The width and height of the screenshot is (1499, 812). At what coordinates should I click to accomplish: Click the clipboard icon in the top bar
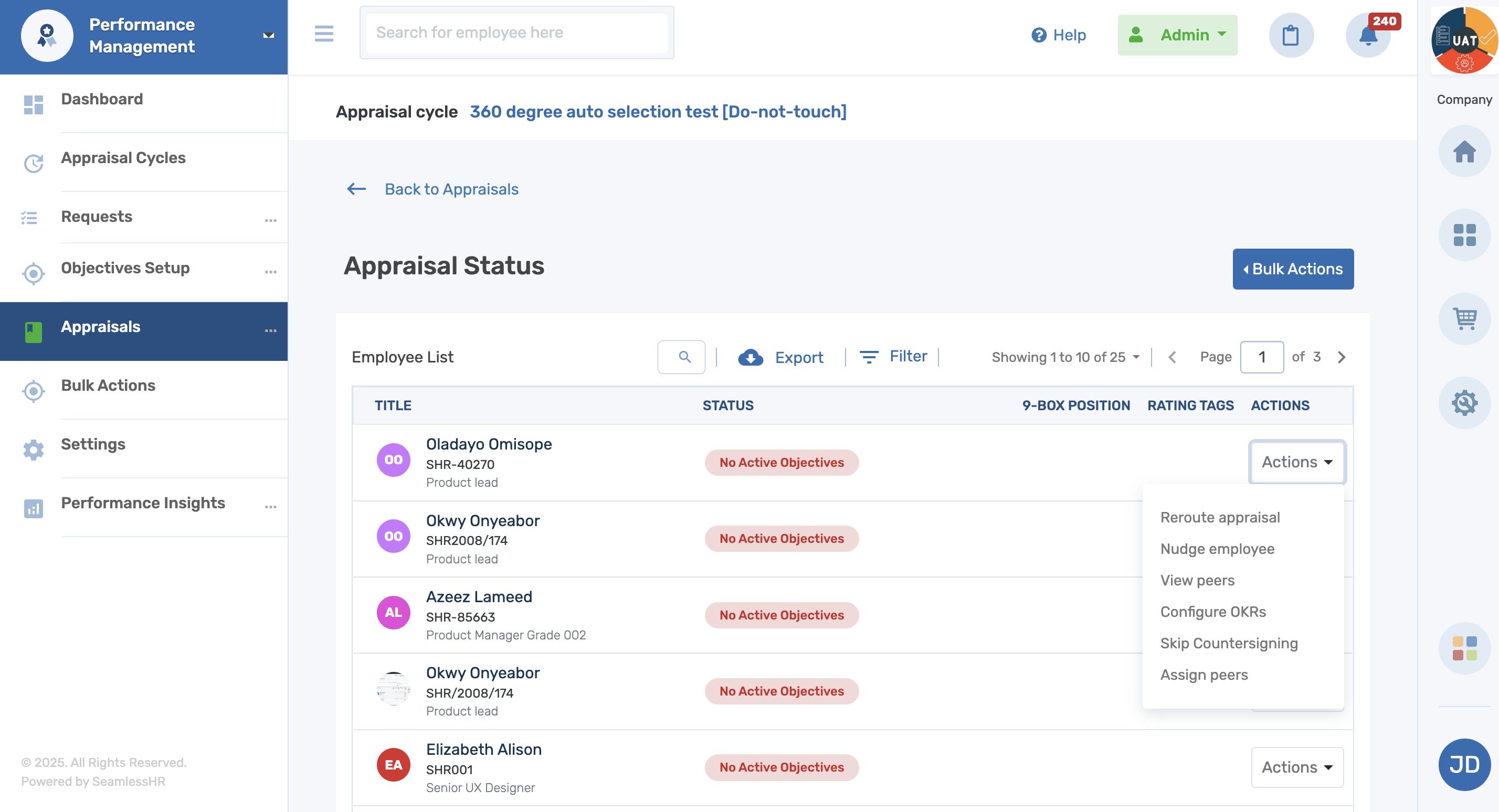point(1291,35)
